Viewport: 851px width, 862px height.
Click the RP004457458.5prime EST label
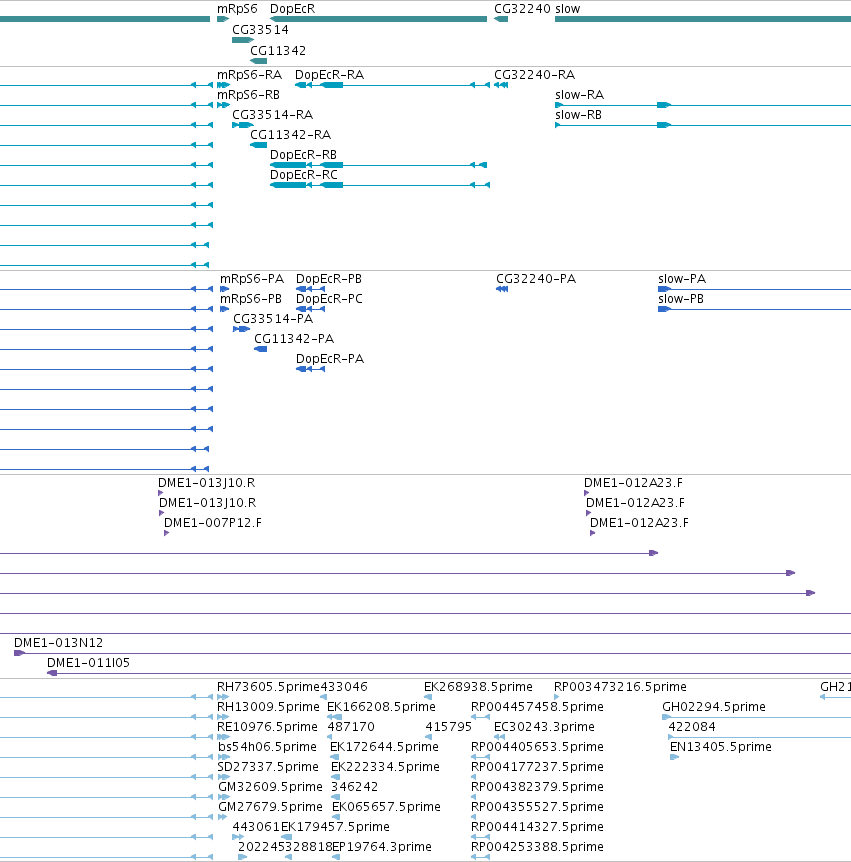537,707
